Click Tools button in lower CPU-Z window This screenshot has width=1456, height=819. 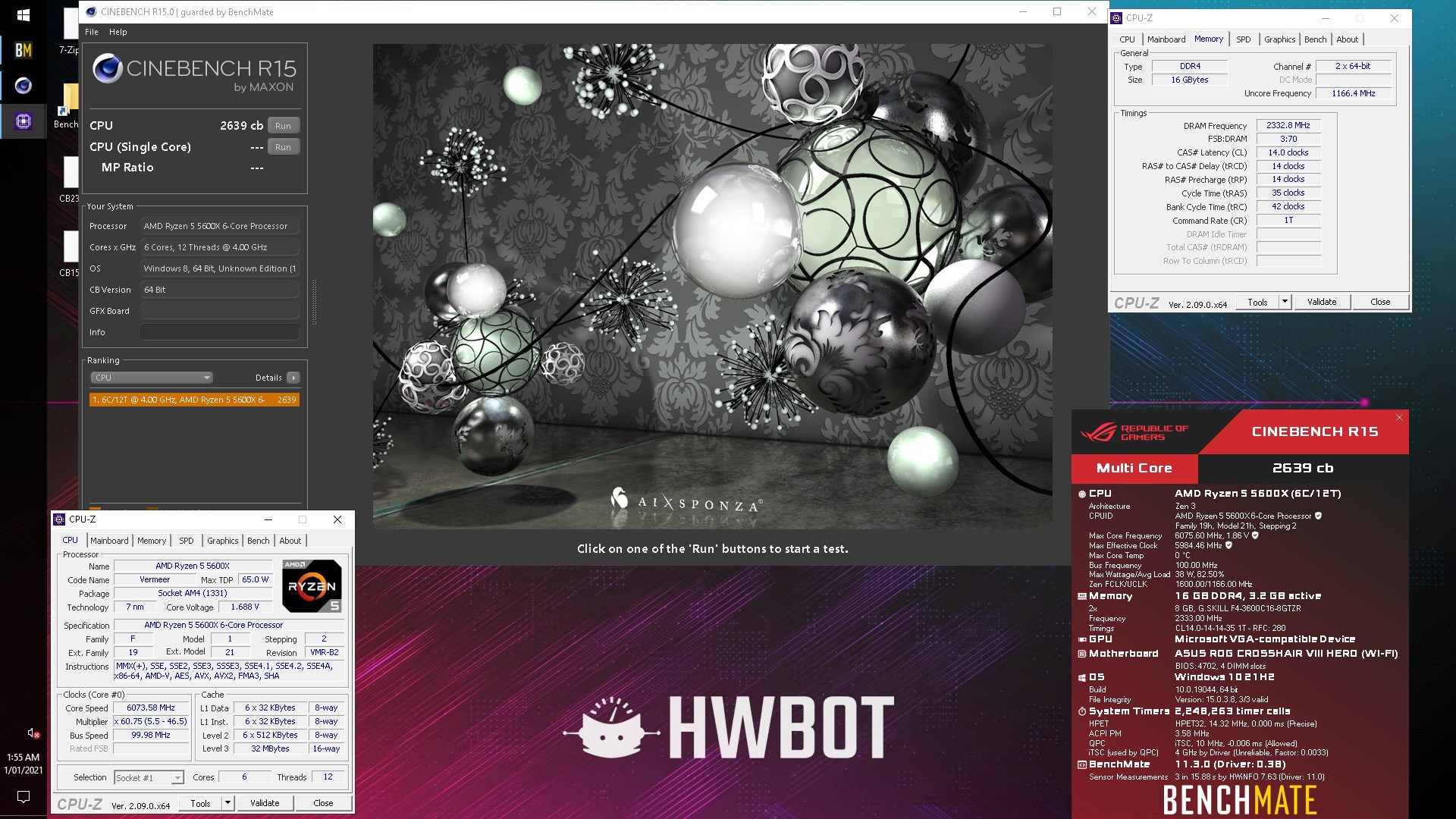coord(200,803)
